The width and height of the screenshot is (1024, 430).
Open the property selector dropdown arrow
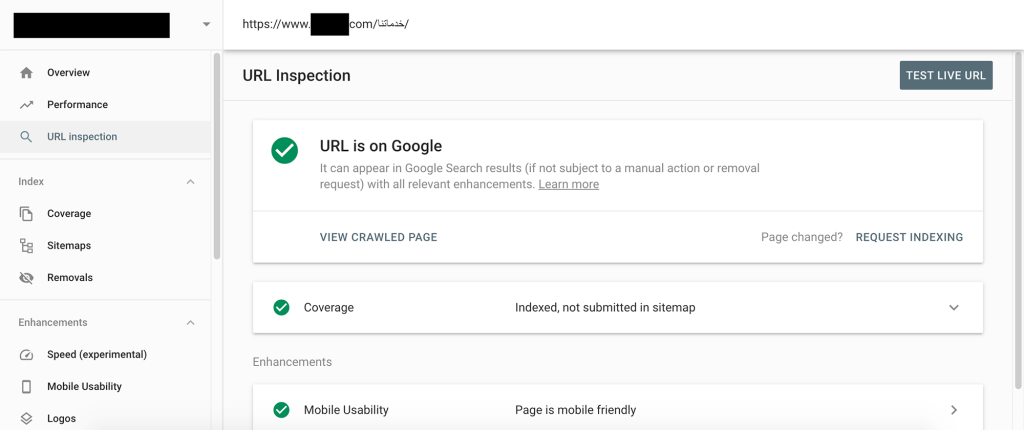pos(206,24)
